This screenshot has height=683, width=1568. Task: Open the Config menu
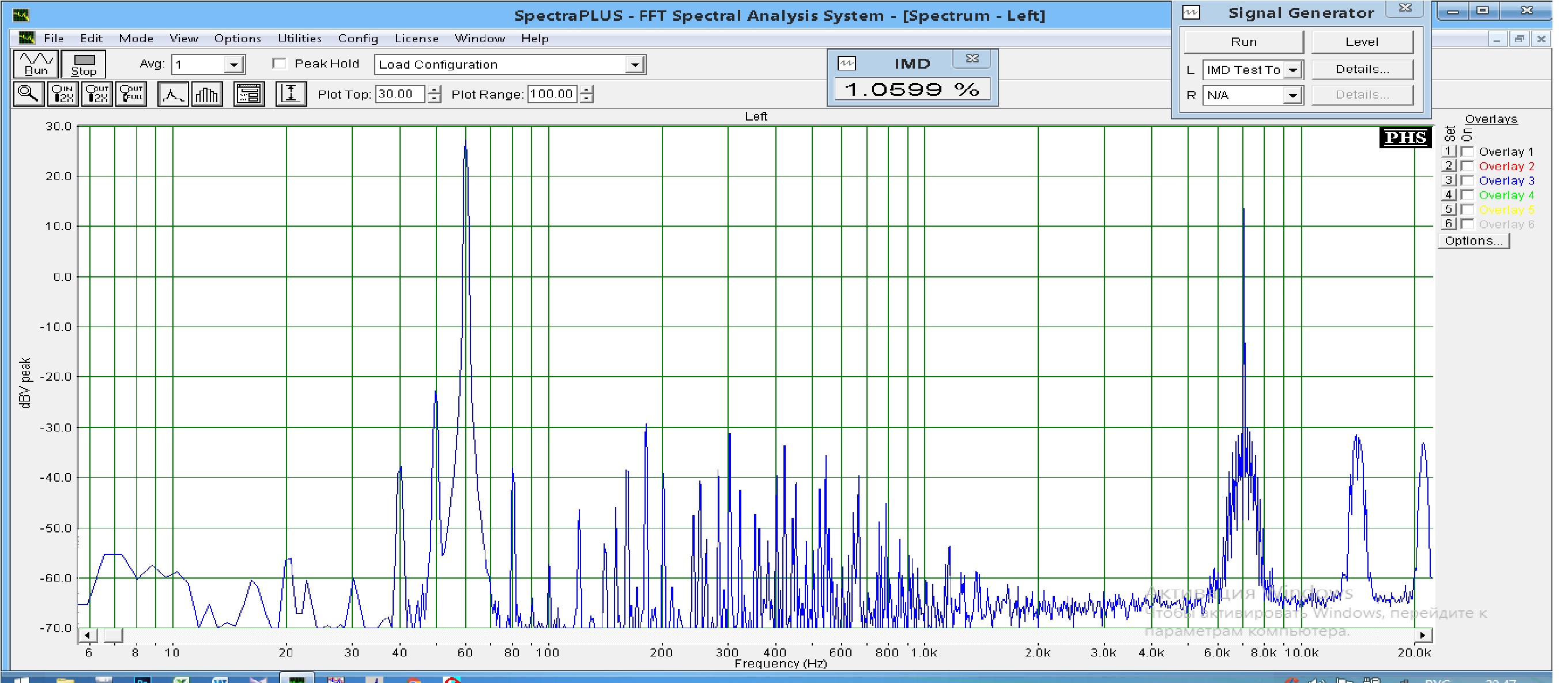tap(358, 39)
